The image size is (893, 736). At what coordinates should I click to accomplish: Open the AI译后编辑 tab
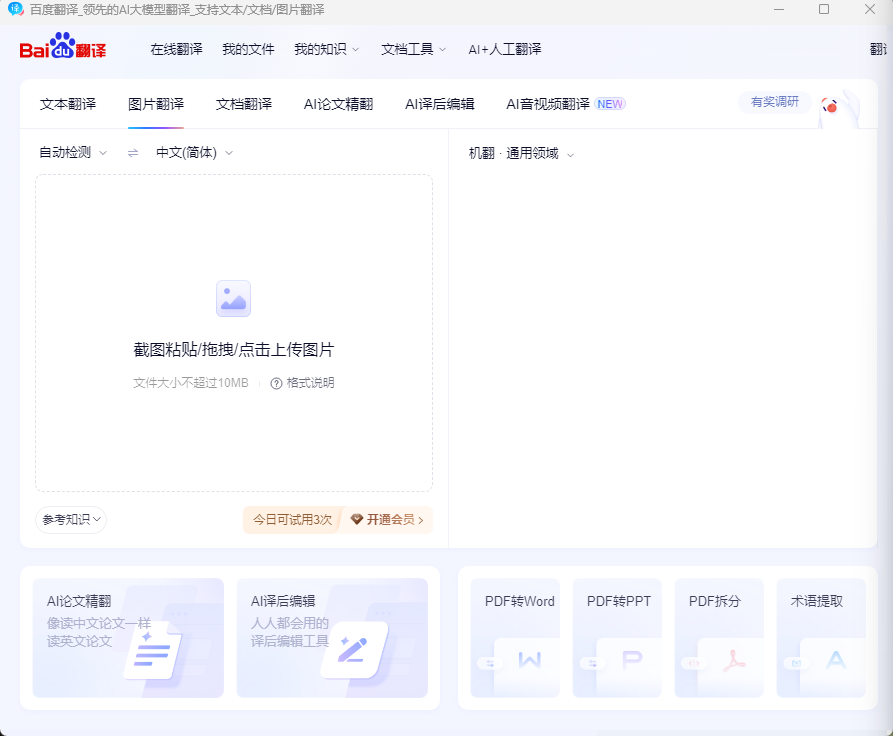pyautogui.click(x=440, y=104)
